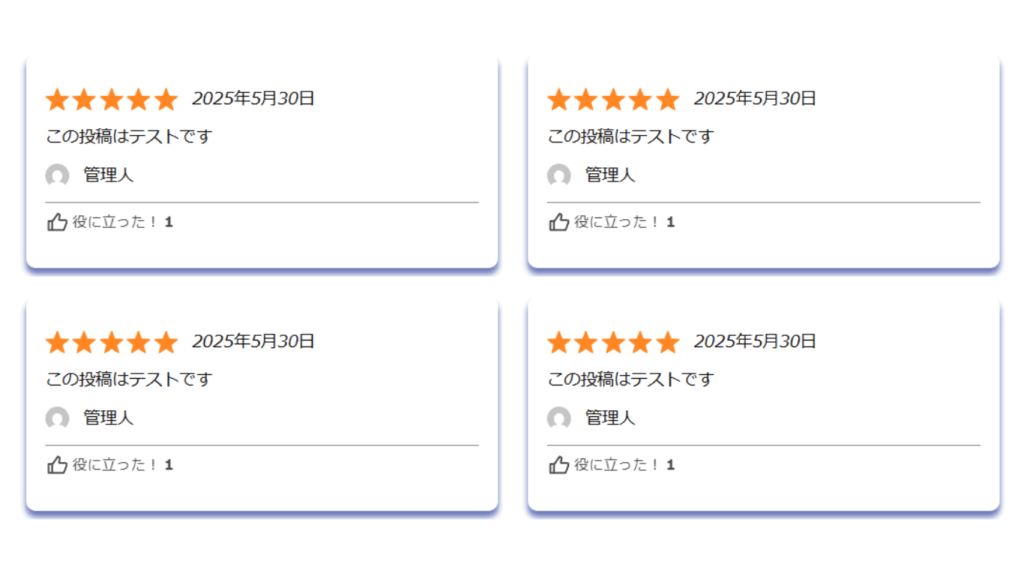The width and height of the screenshot is (1024, 576).
Task: Open 管理人 author name in bottom-left card
Action: pyautogui.click(x=108, y=418)
